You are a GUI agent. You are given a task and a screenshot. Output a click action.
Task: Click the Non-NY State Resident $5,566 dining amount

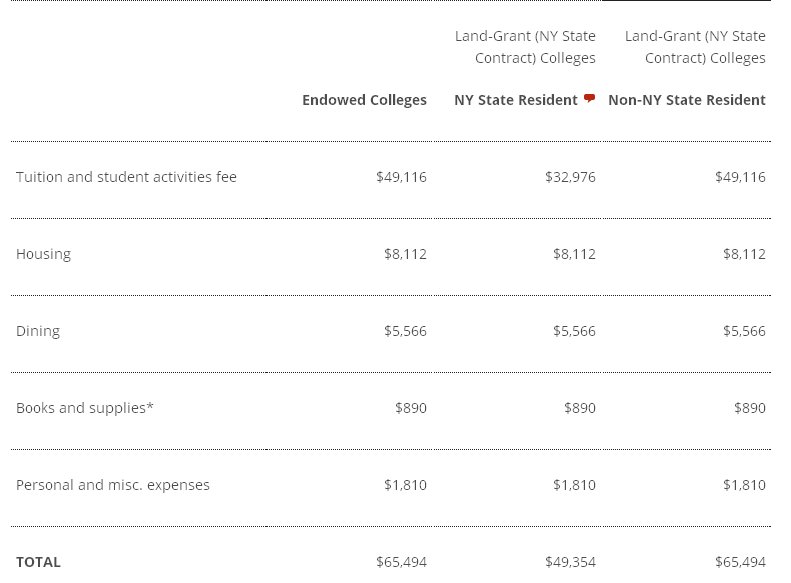point(744,331)
